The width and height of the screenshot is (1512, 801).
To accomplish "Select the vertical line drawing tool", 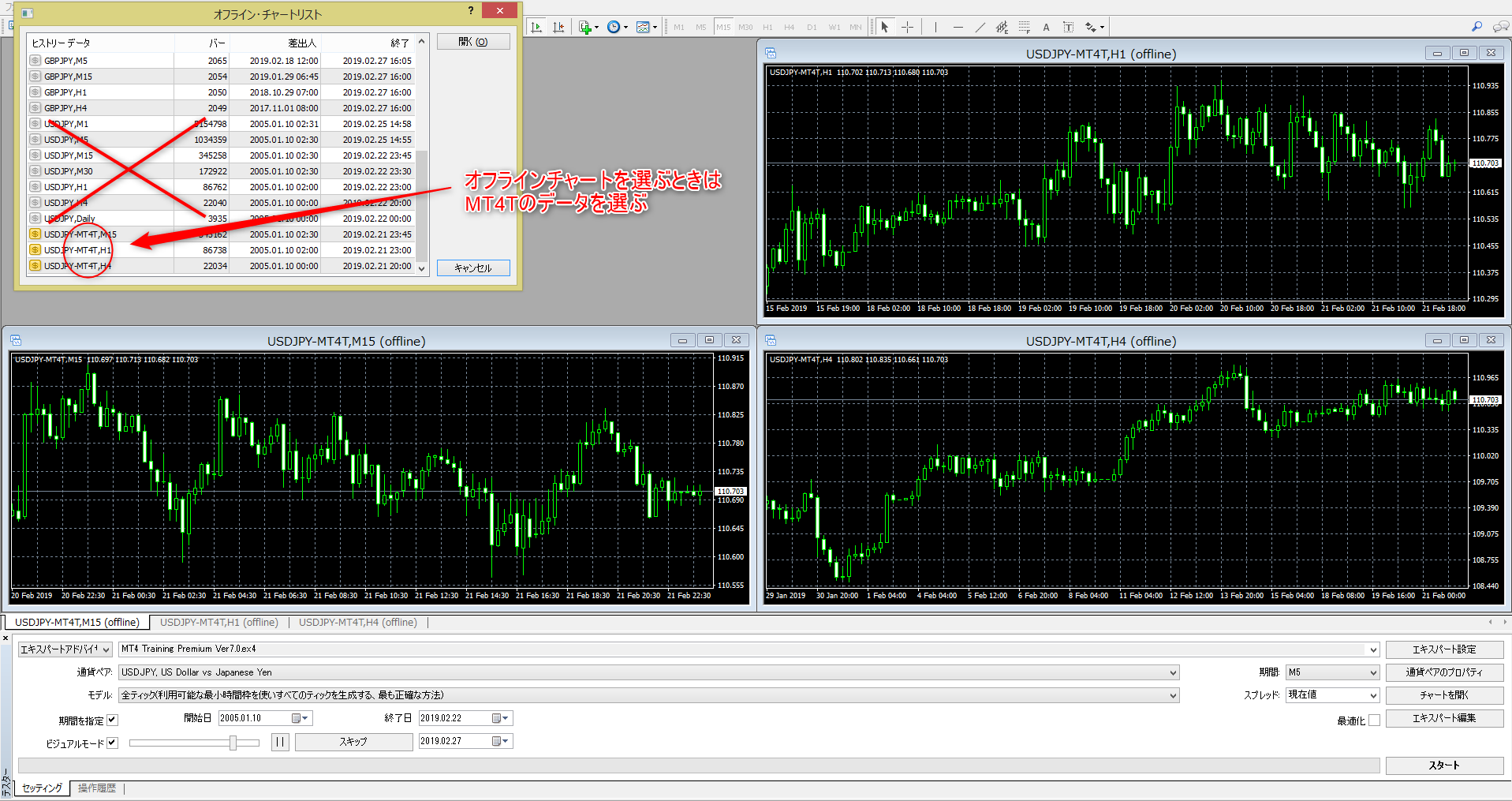I will coord(935,27).
